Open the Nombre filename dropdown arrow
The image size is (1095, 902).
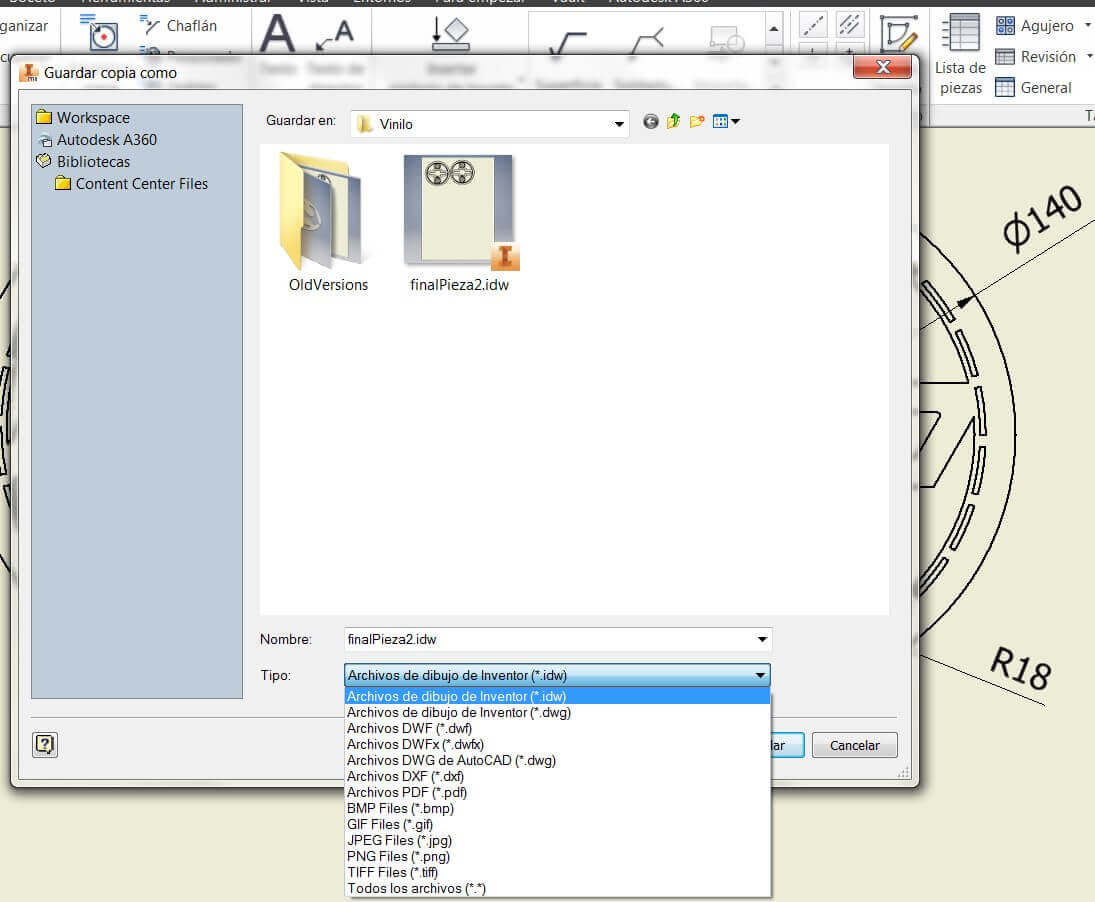coord(762,639)
